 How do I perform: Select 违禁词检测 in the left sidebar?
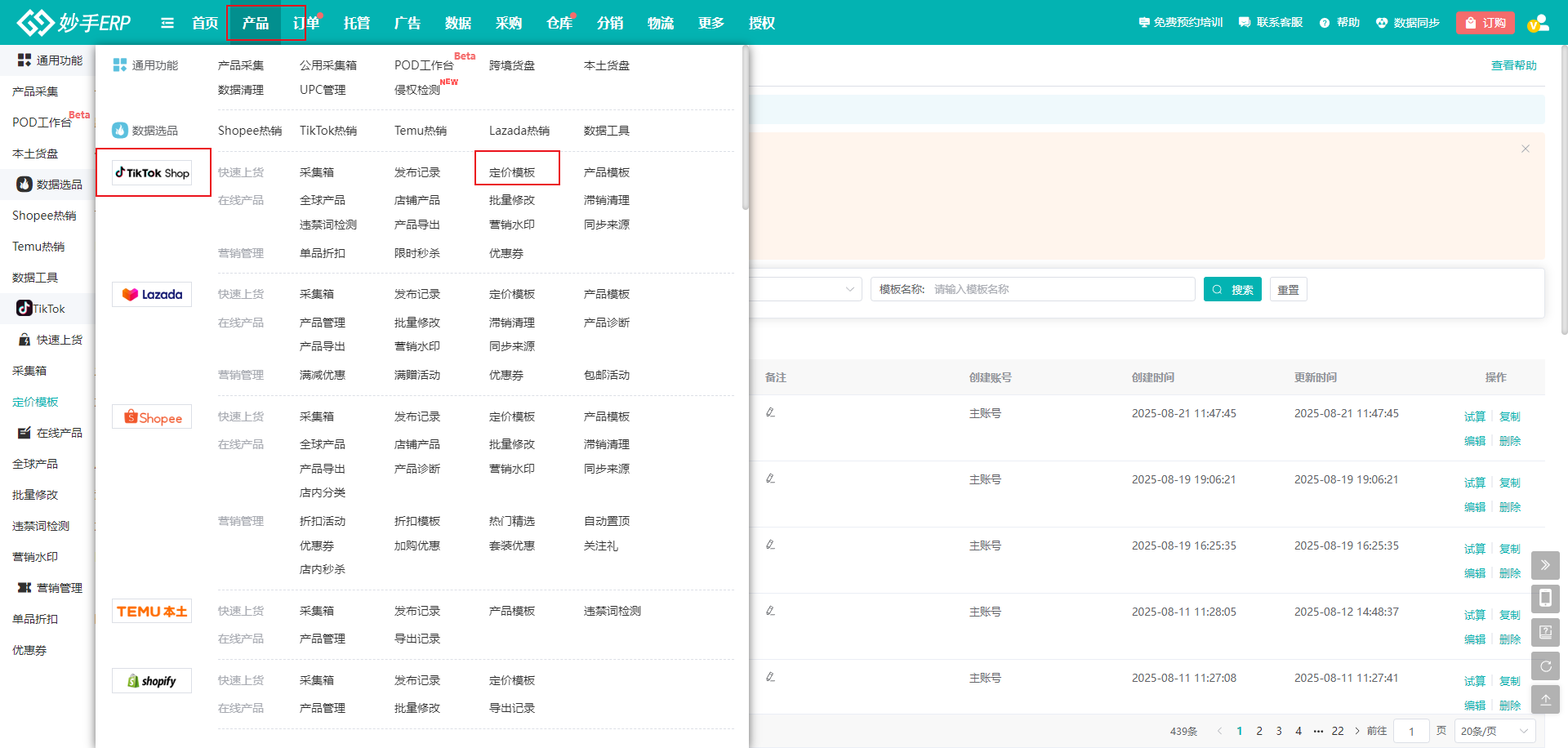coord(41,526)
